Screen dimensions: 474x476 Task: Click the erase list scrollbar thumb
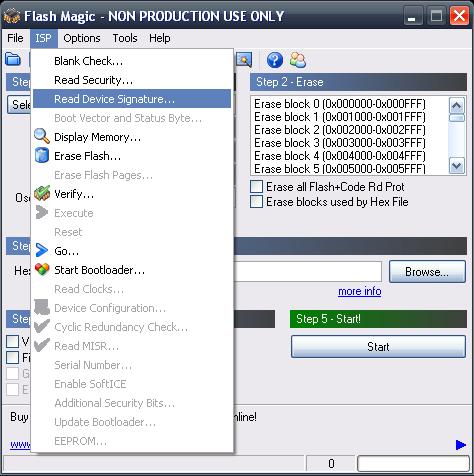(456, 118)
